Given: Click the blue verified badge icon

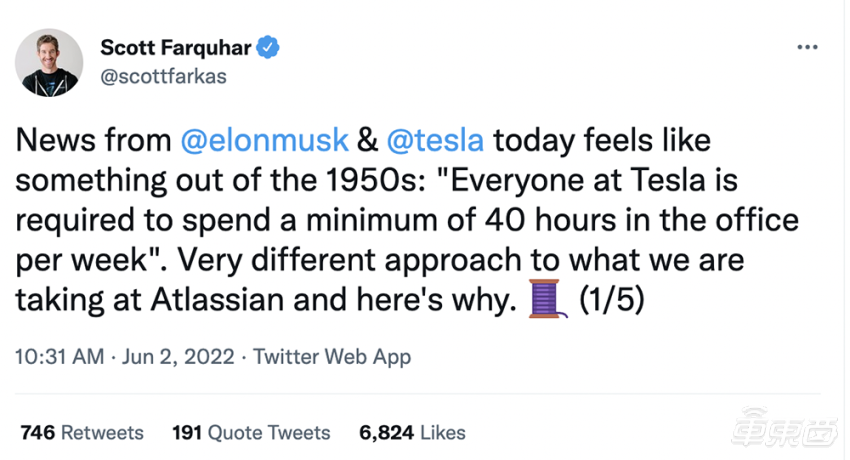Looking at the screenshot, I should coord(269,47).
